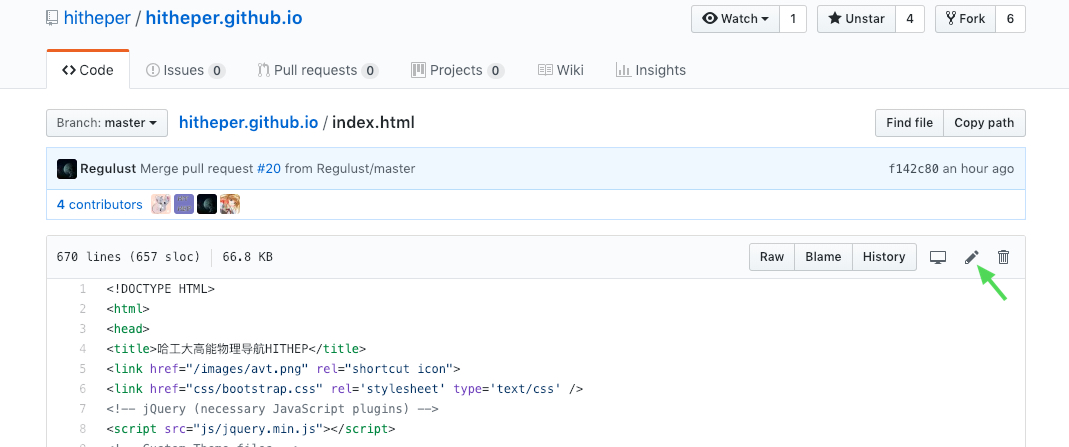Click line number 6
The height and width of the screenshot is (447, 1069).
pos(83,389)
